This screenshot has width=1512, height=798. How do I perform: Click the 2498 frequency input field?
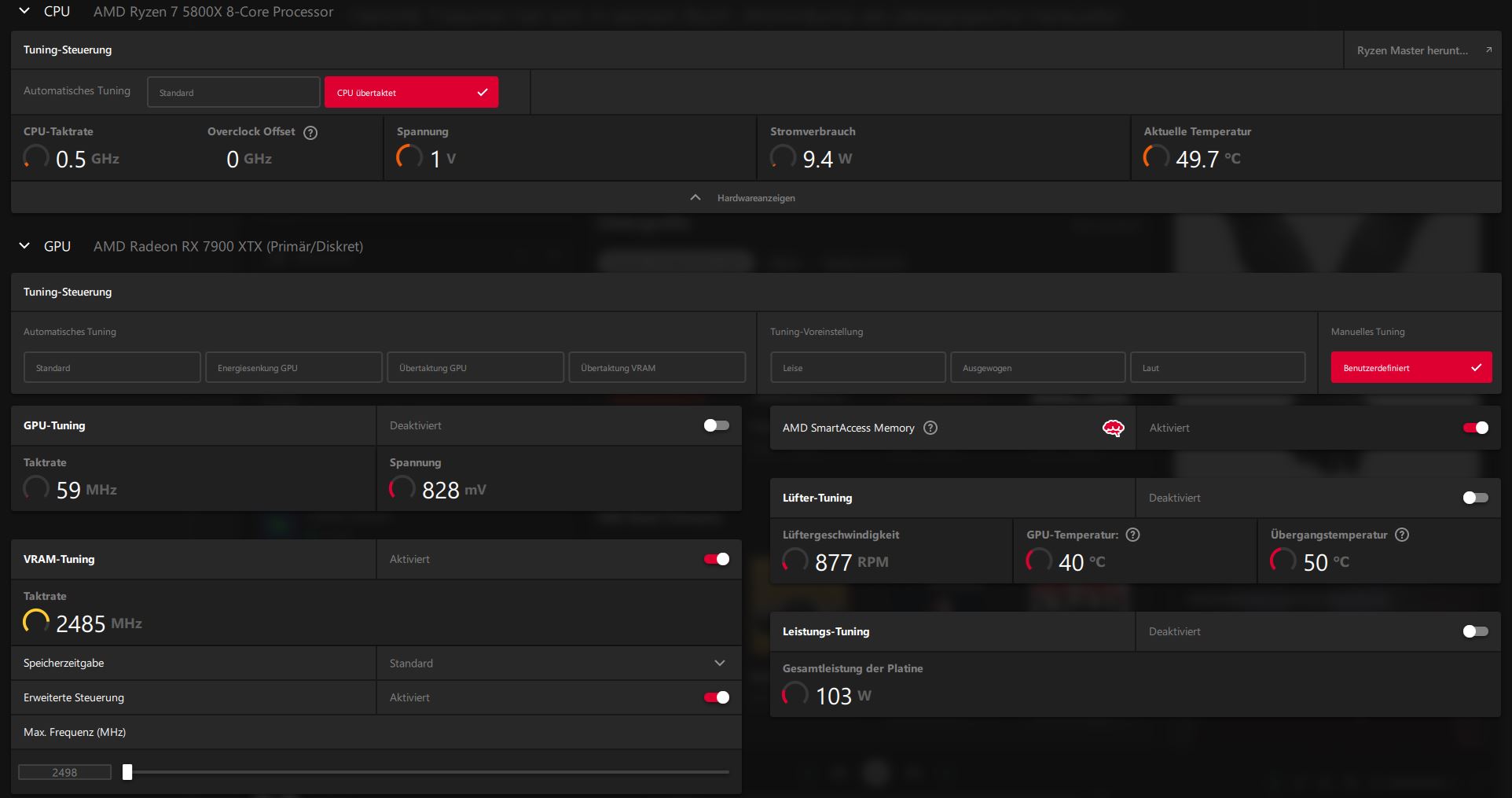(64, 772)
